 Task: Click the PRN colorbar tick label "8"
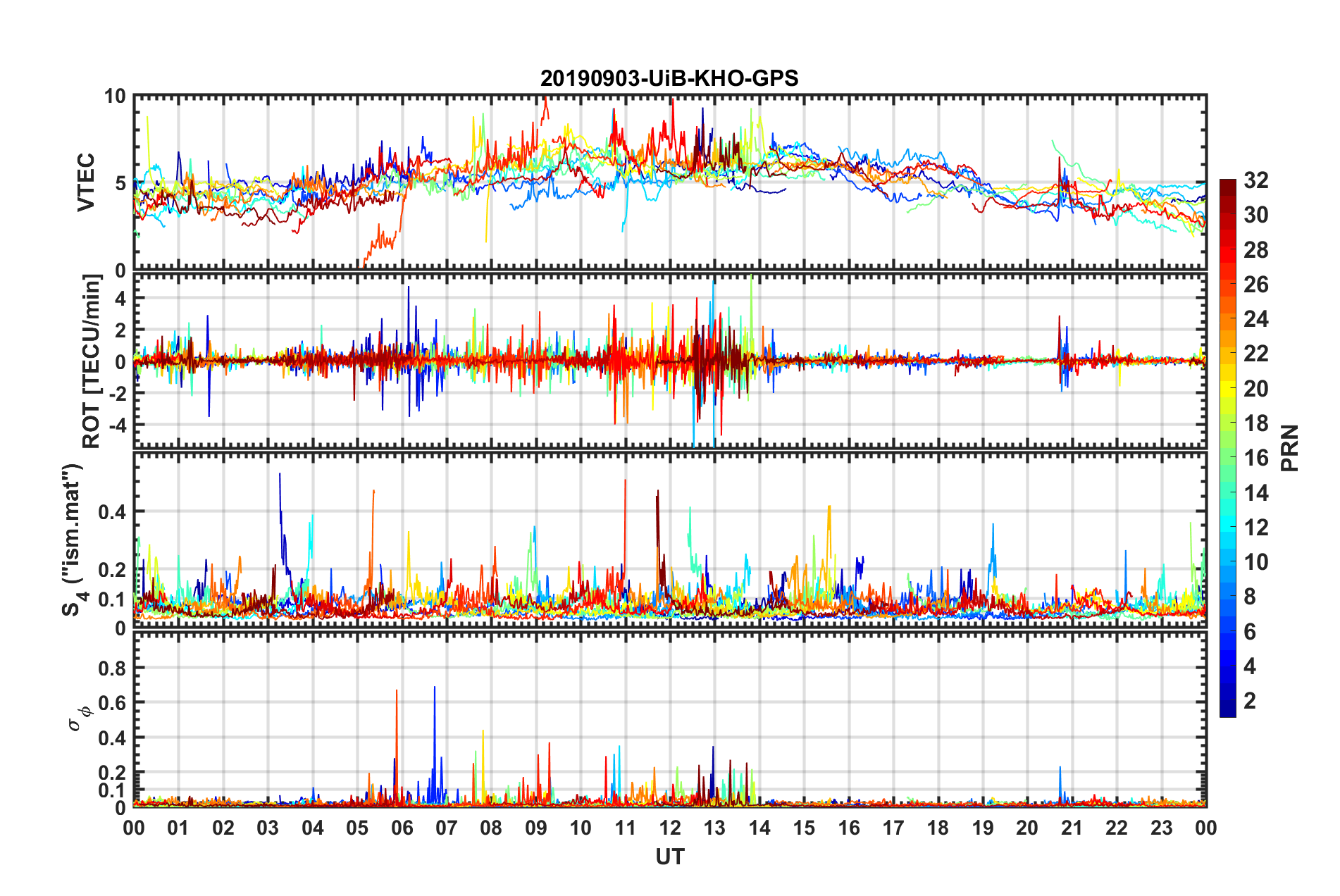[x=1250, y=597]
